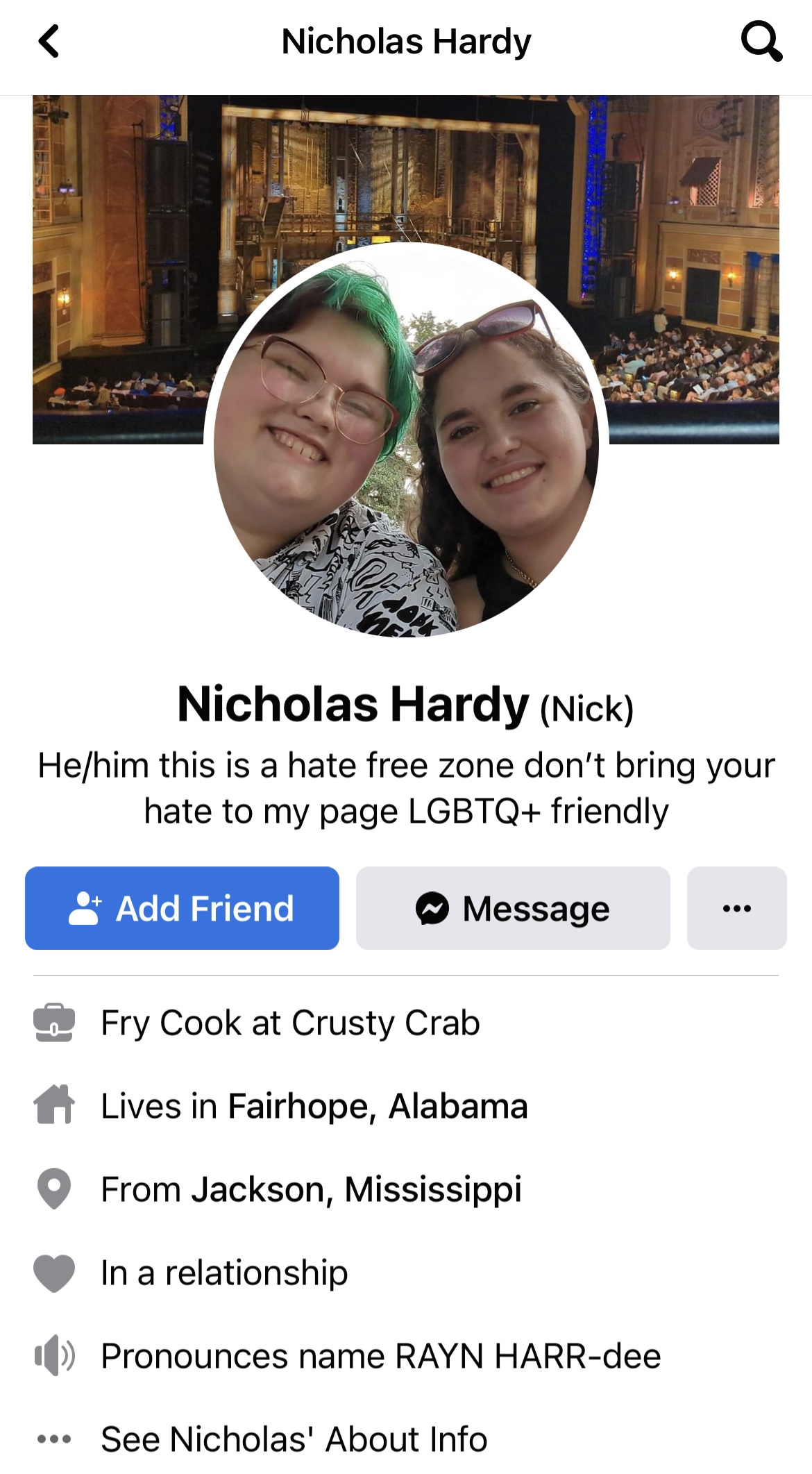This screenshot has height=1474, width=812.
Task: Open the Fry Cook at Crusty Crab entry
Action: click(290, 1023)
